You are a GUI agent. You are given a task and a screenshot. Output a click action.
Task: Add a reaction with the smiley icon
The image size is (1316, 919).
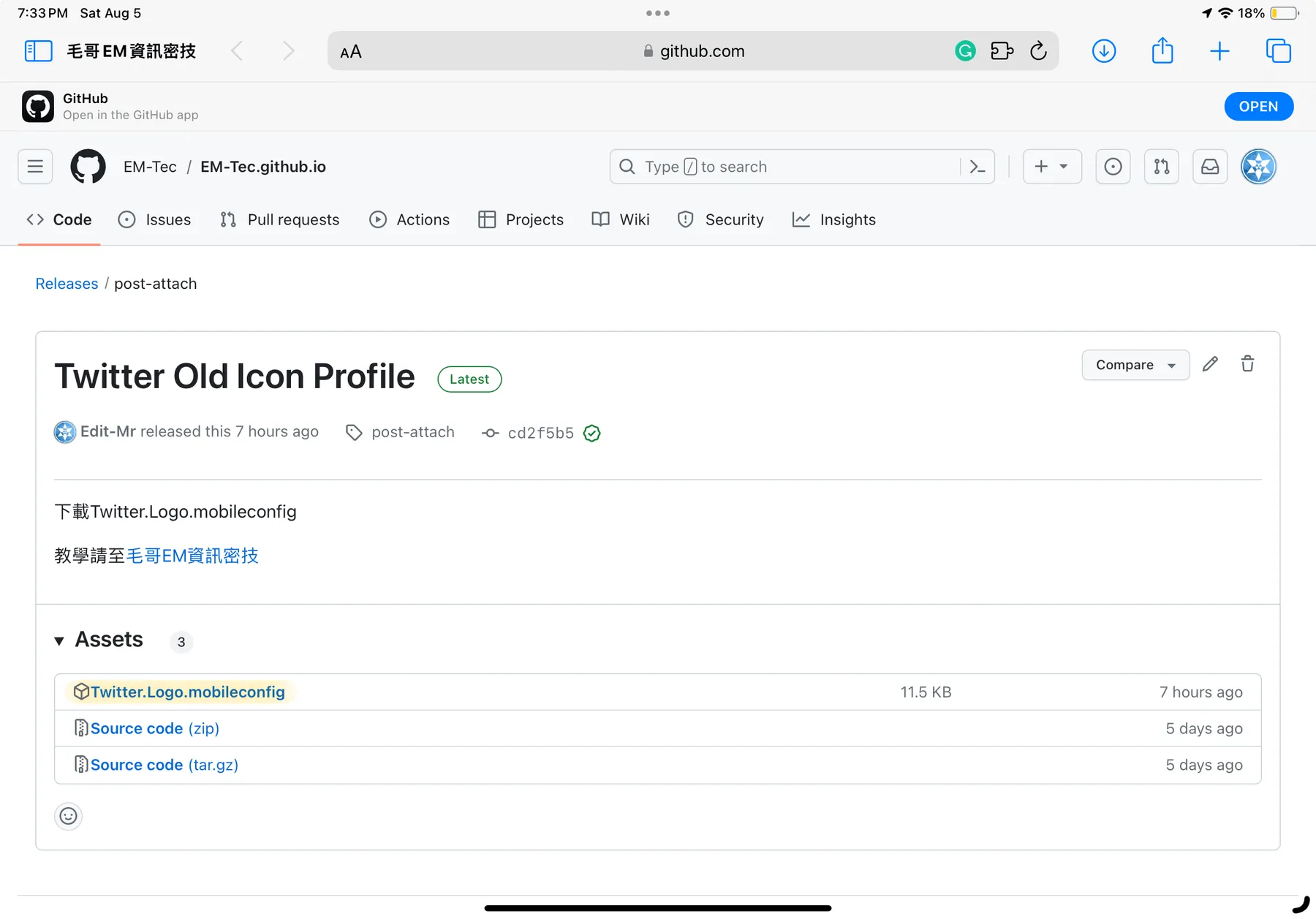pos(68,816)
